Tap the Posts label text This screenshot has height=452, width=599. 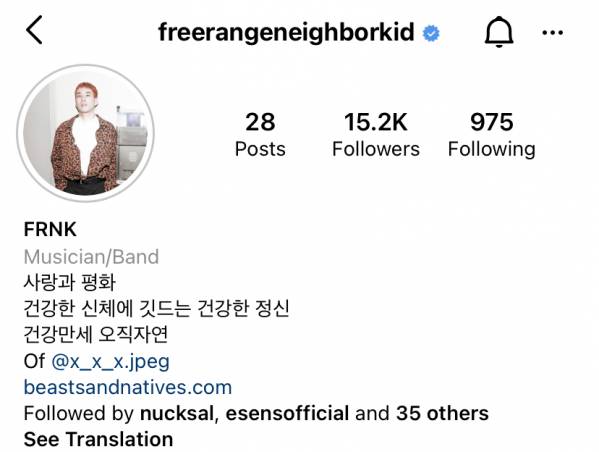pos(260,149)
